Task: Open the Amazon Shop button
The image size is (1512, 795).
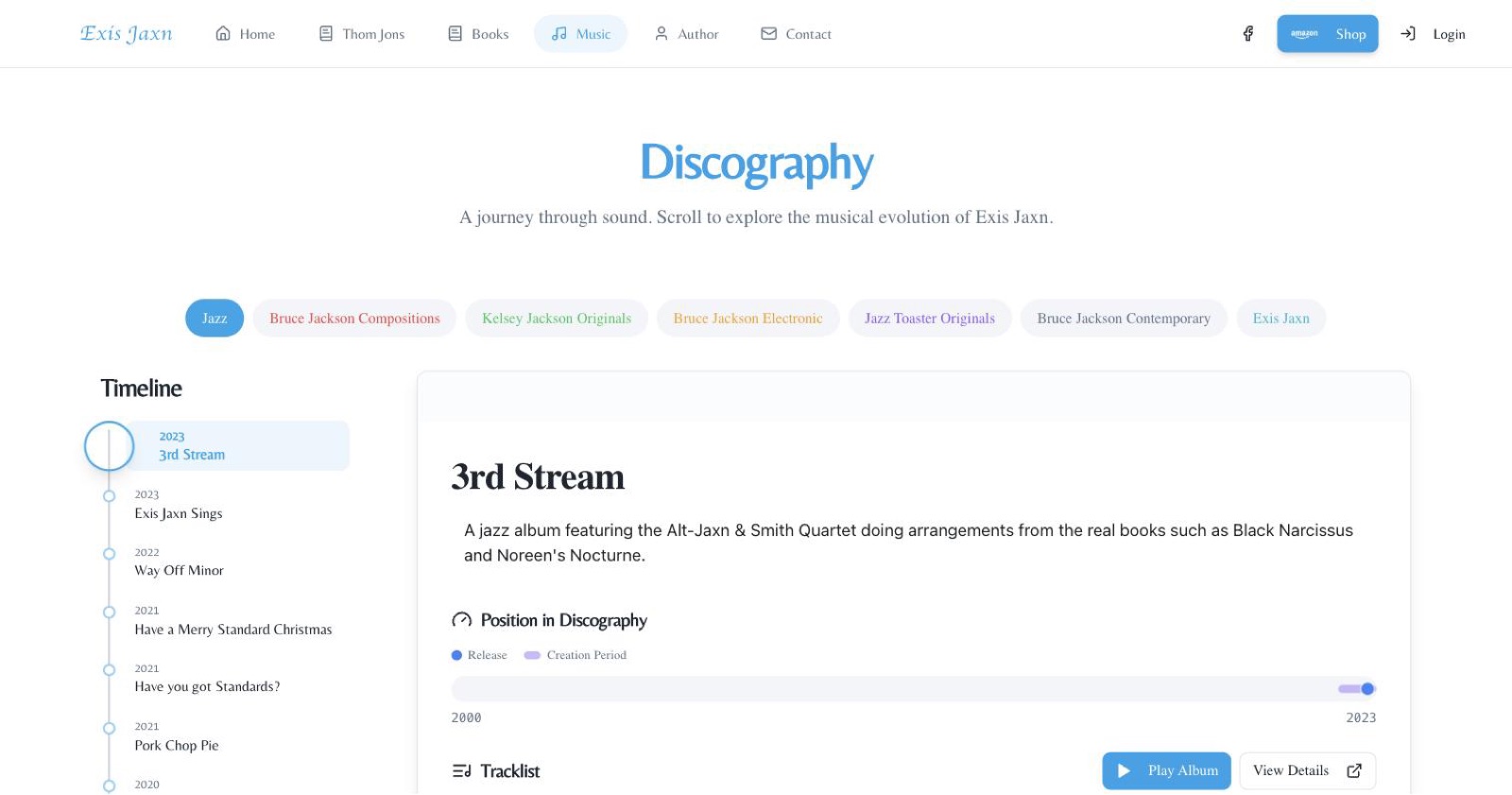Action: click(1328, 34)
